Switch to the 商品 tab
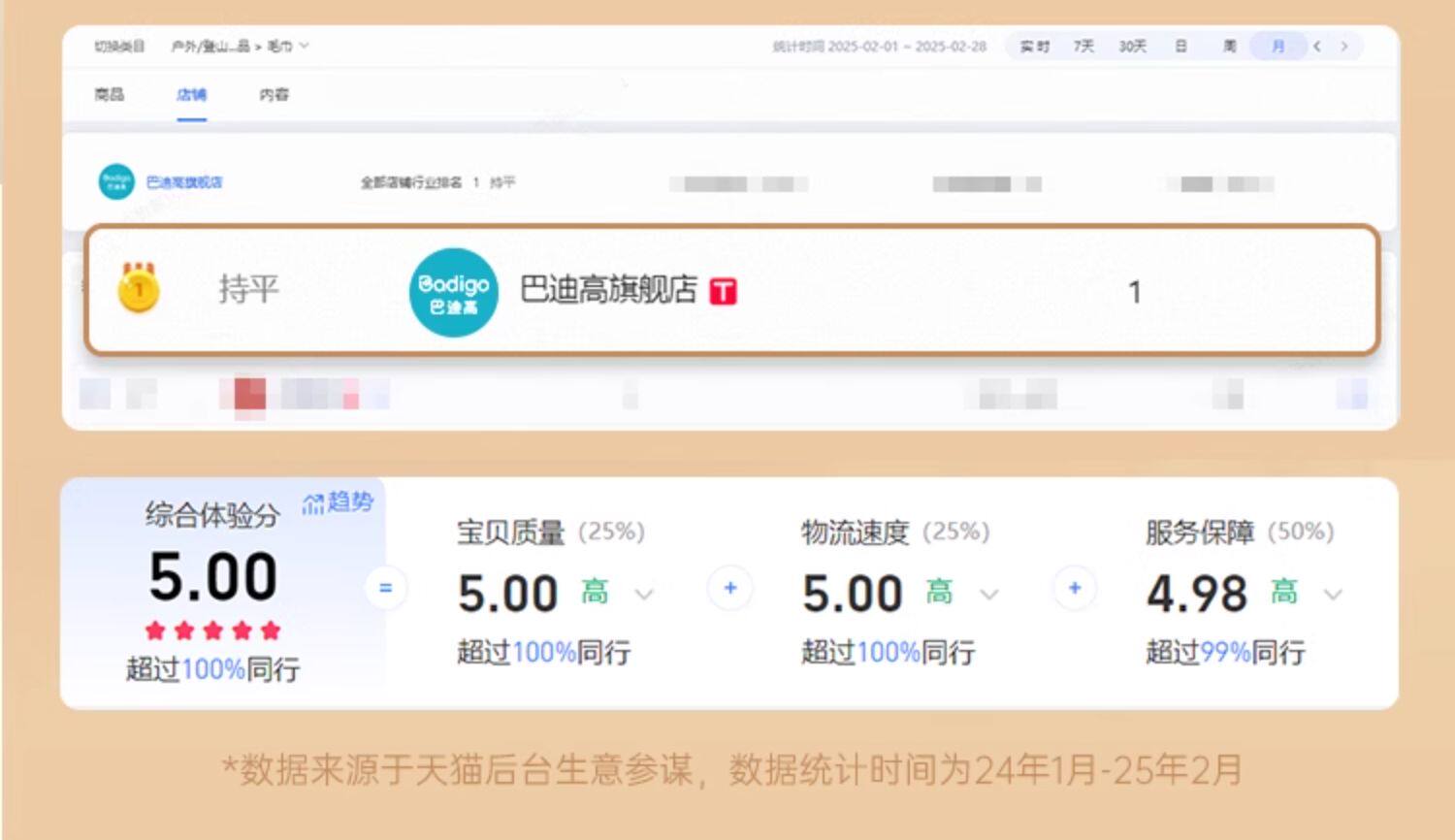 pyautogui.click(x=110, y=94)
